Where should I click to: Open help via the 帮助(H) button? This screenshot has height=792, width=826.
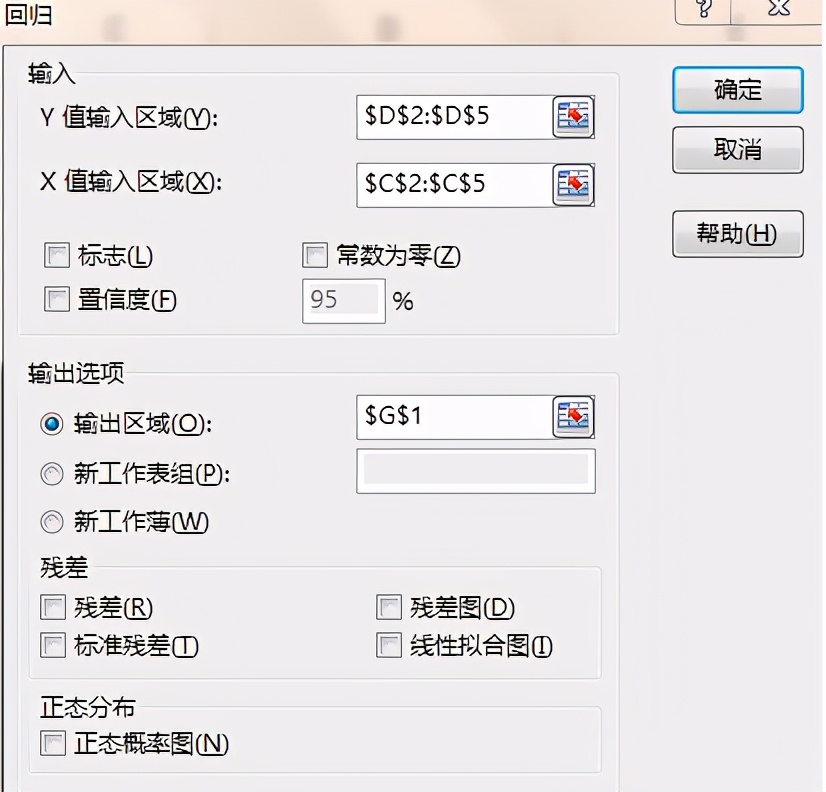pyautogui.click(x=737, y=234)
